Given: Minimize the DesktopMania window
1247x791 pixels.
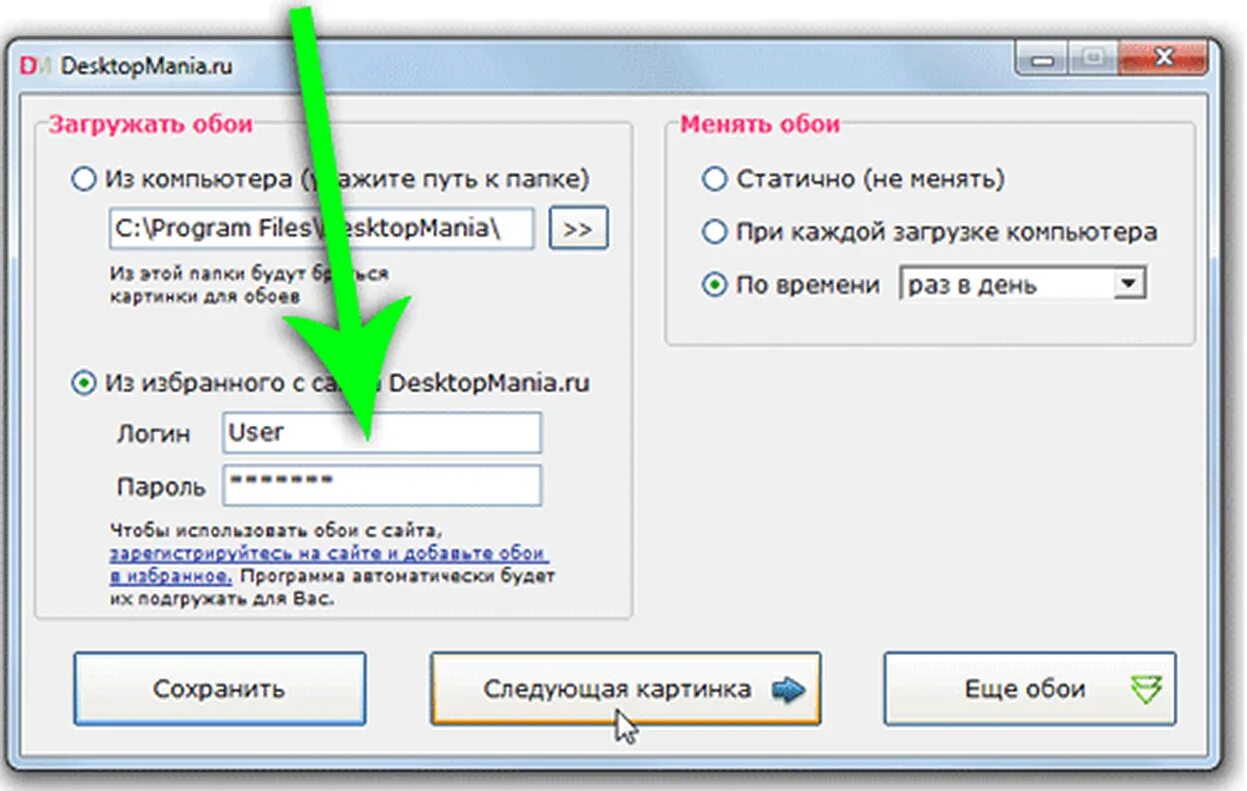Looking at the screenshot, I should [x=1043, y=61].
